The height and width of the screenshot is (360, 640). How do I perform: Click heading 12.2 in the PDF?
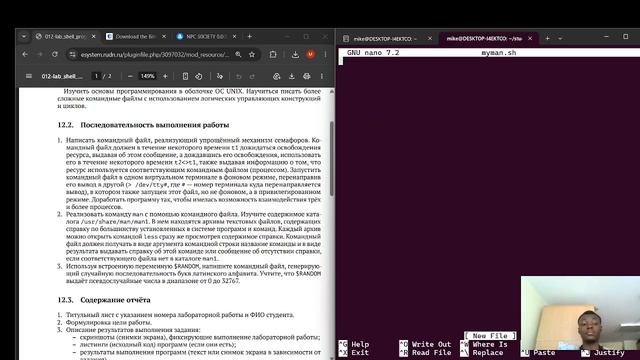coord(143,125)
